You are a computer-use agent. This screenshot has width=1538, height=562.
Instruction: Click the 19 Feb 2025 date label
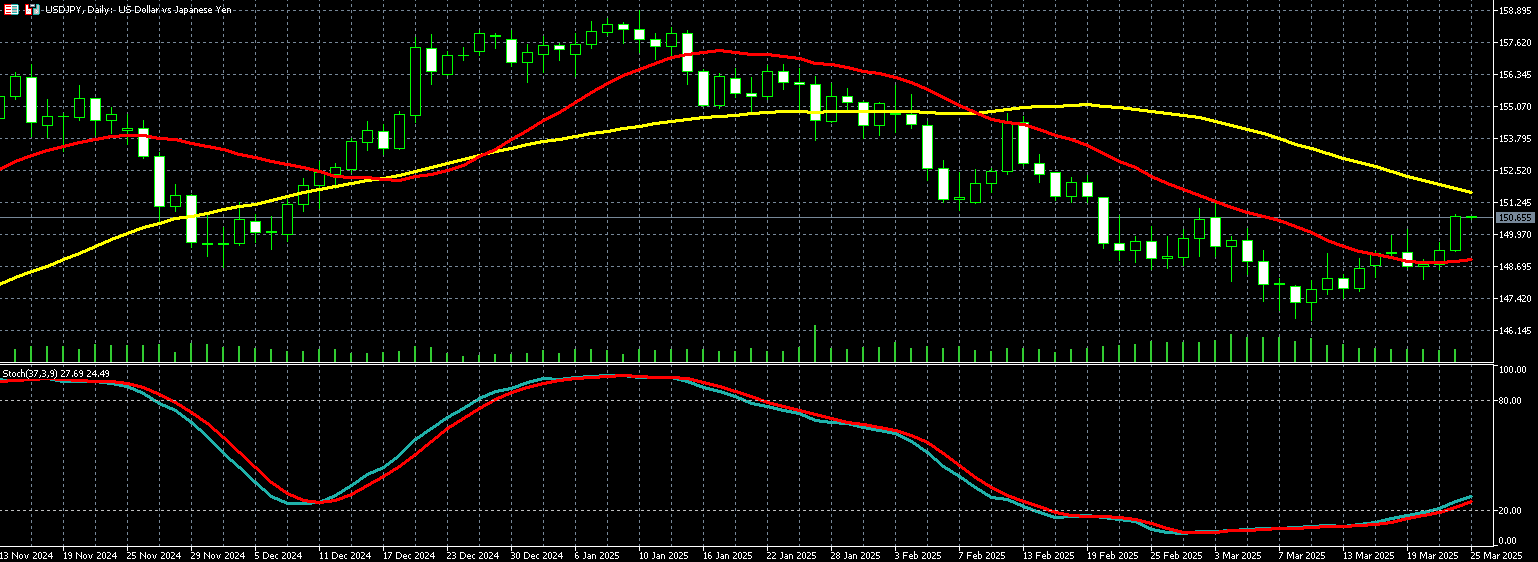tap(1112, 555)
